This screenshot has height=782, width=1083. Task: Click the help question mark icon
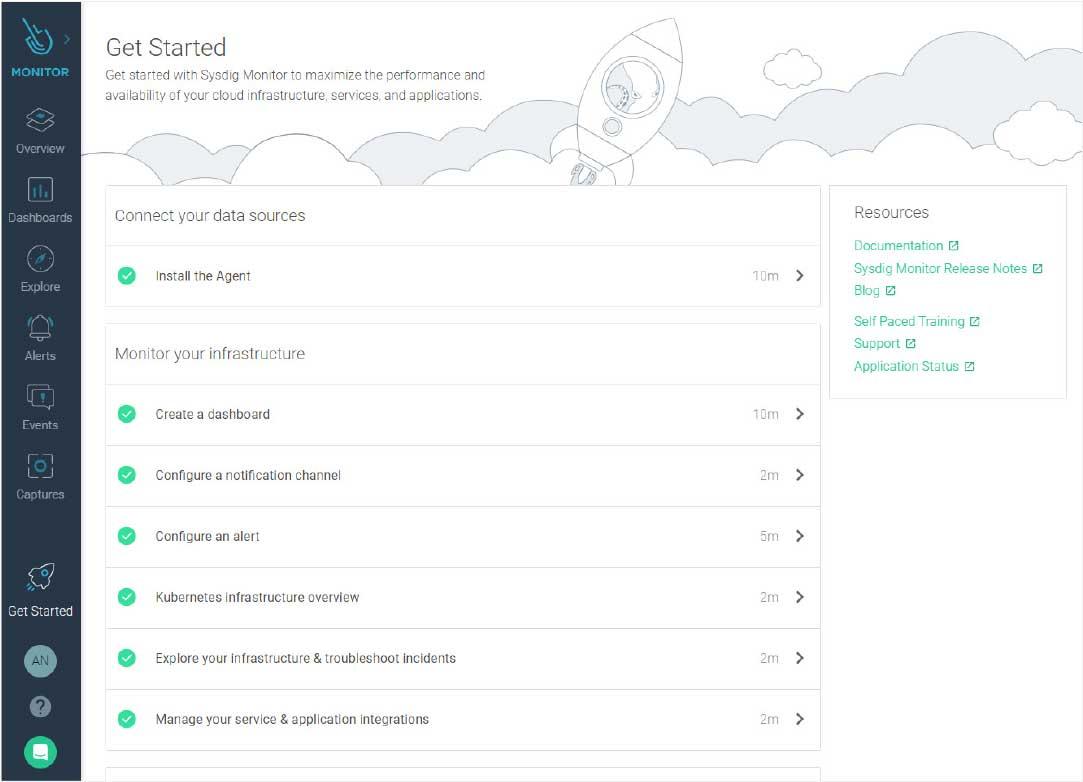pyautogui.click(x=40, y=706)
